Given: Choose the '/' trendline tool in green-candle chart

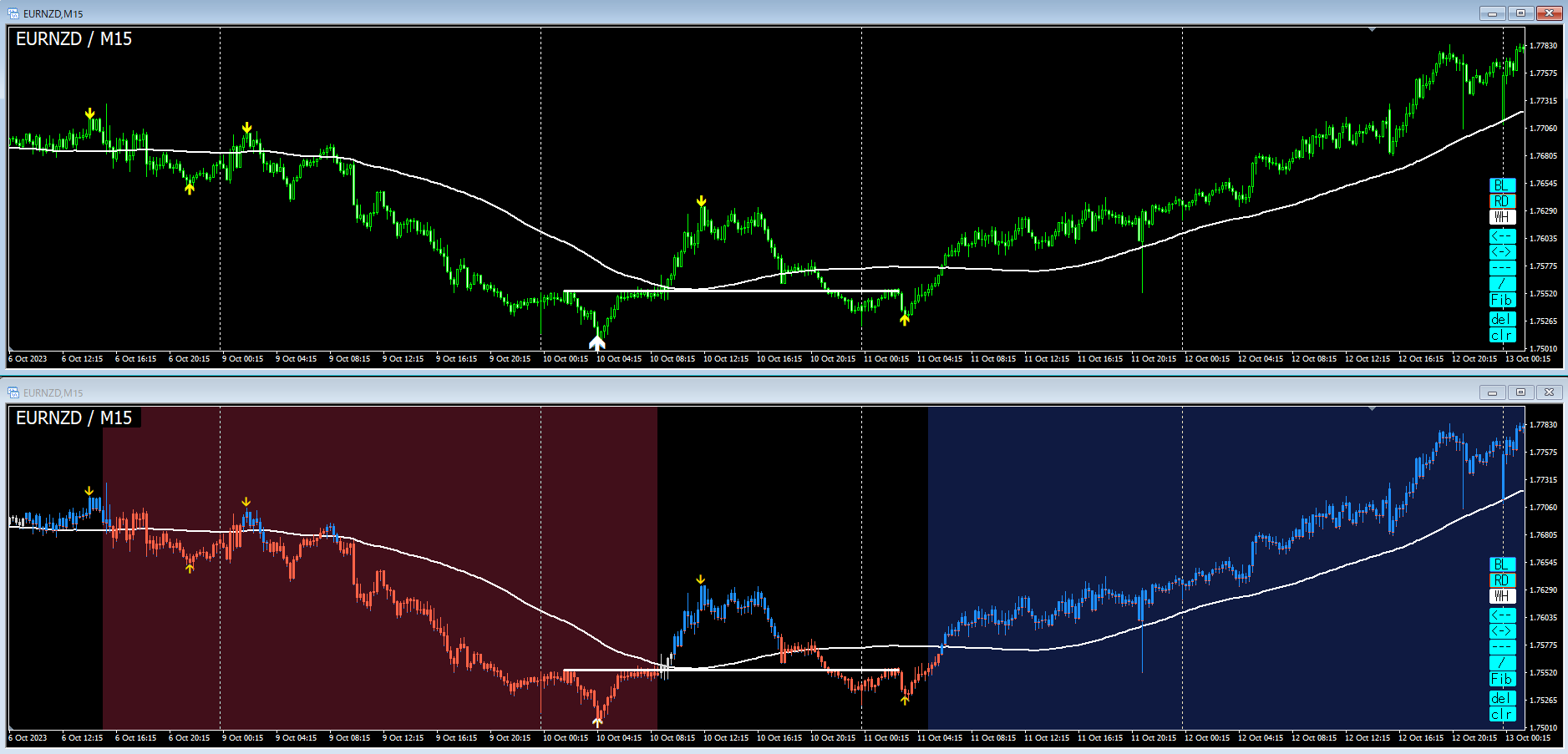Looking at the screenshot, I should tap(1502, 284).
